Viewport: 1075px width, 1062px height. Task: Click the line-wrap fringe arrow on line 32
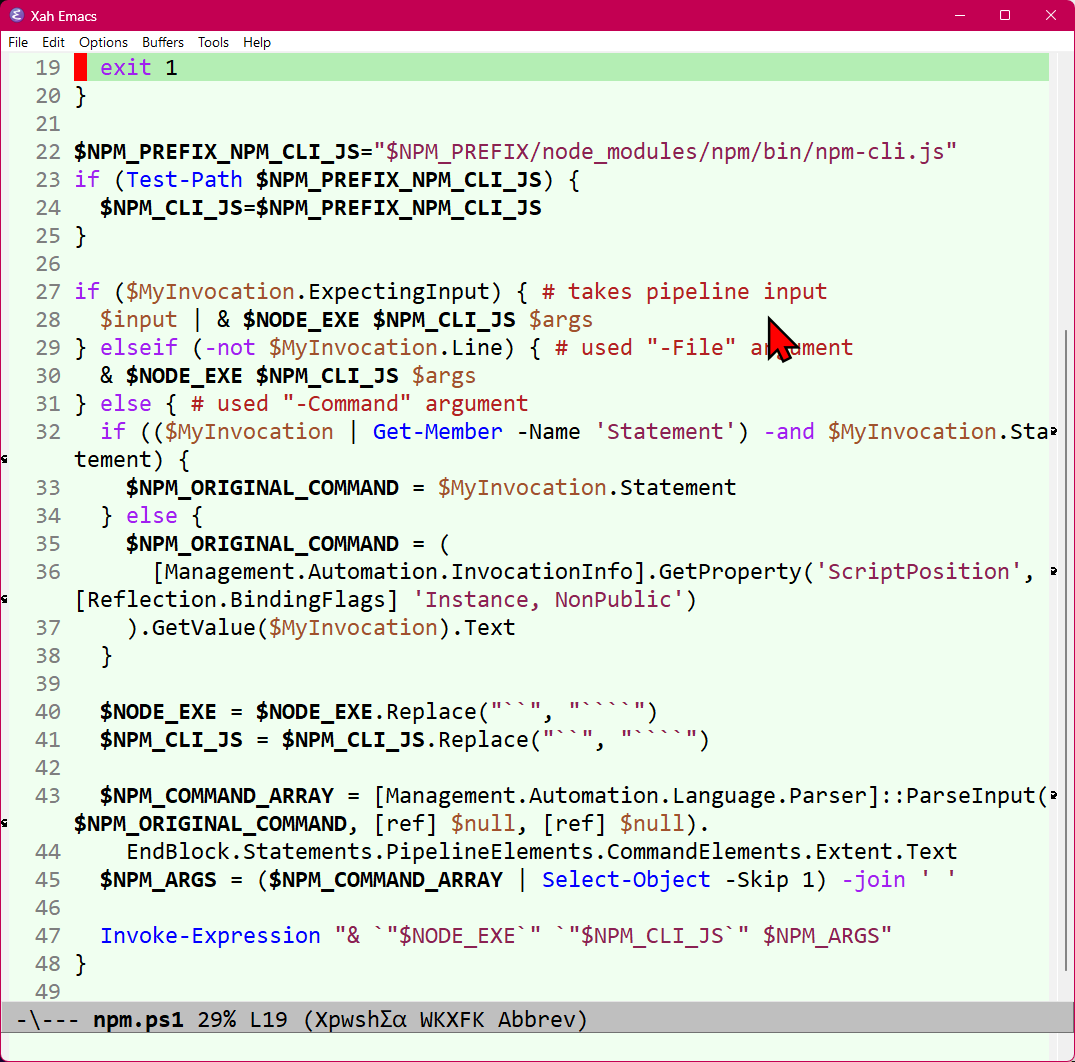coord(1054,431)
